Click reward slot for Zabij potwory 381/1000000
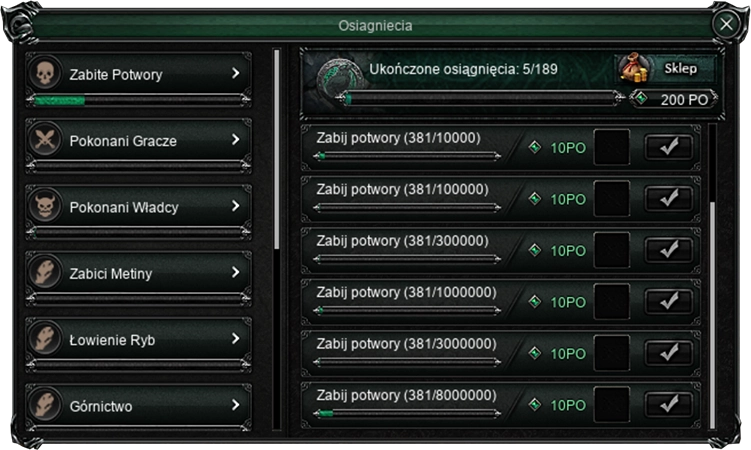Image resolution: width=751 pixels, height=450 pixels. pyautogui.click(x=612, y=301)
